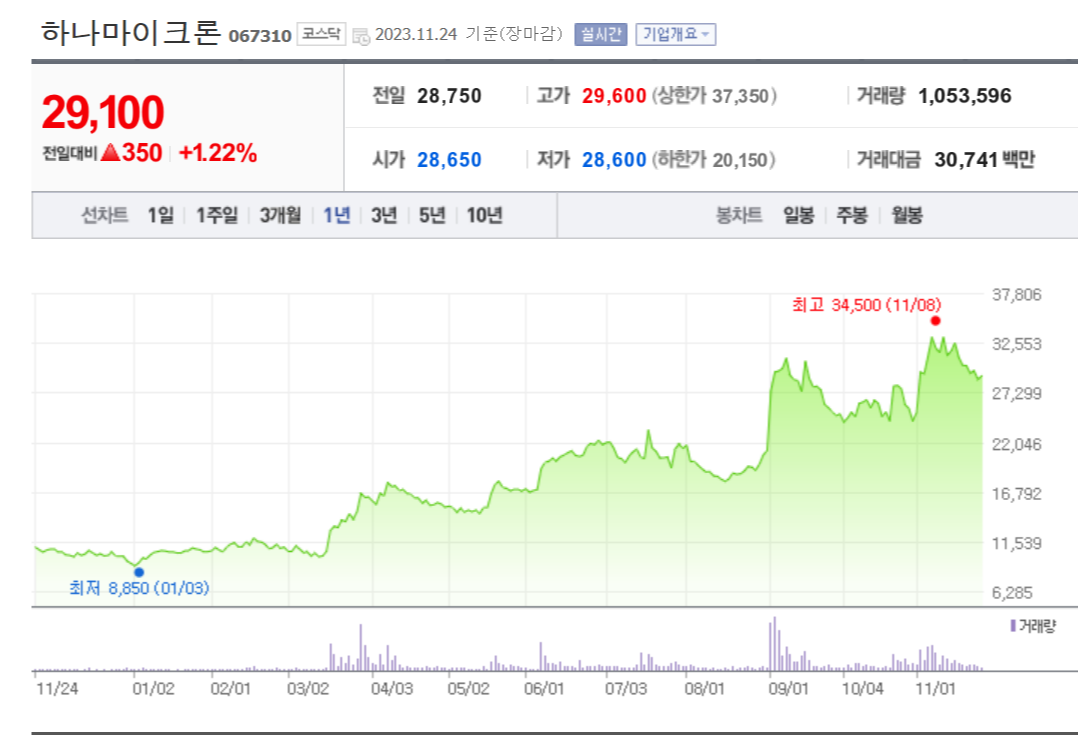Switch to the 일봉 candle chart
1078x735 pixels.
point(799,216)
